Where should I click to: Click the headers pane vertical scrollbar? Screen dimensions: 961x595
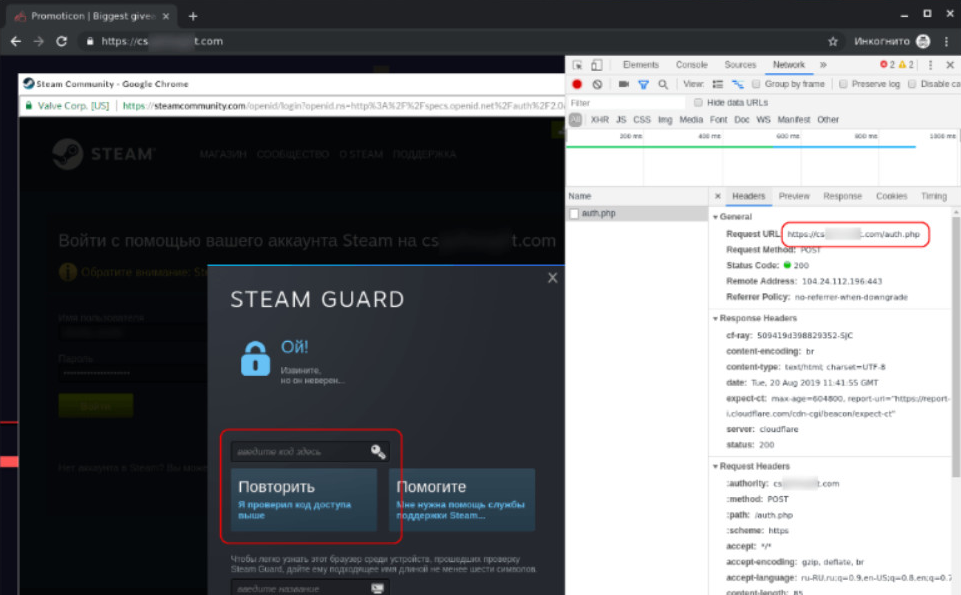(x=956, y=347)
